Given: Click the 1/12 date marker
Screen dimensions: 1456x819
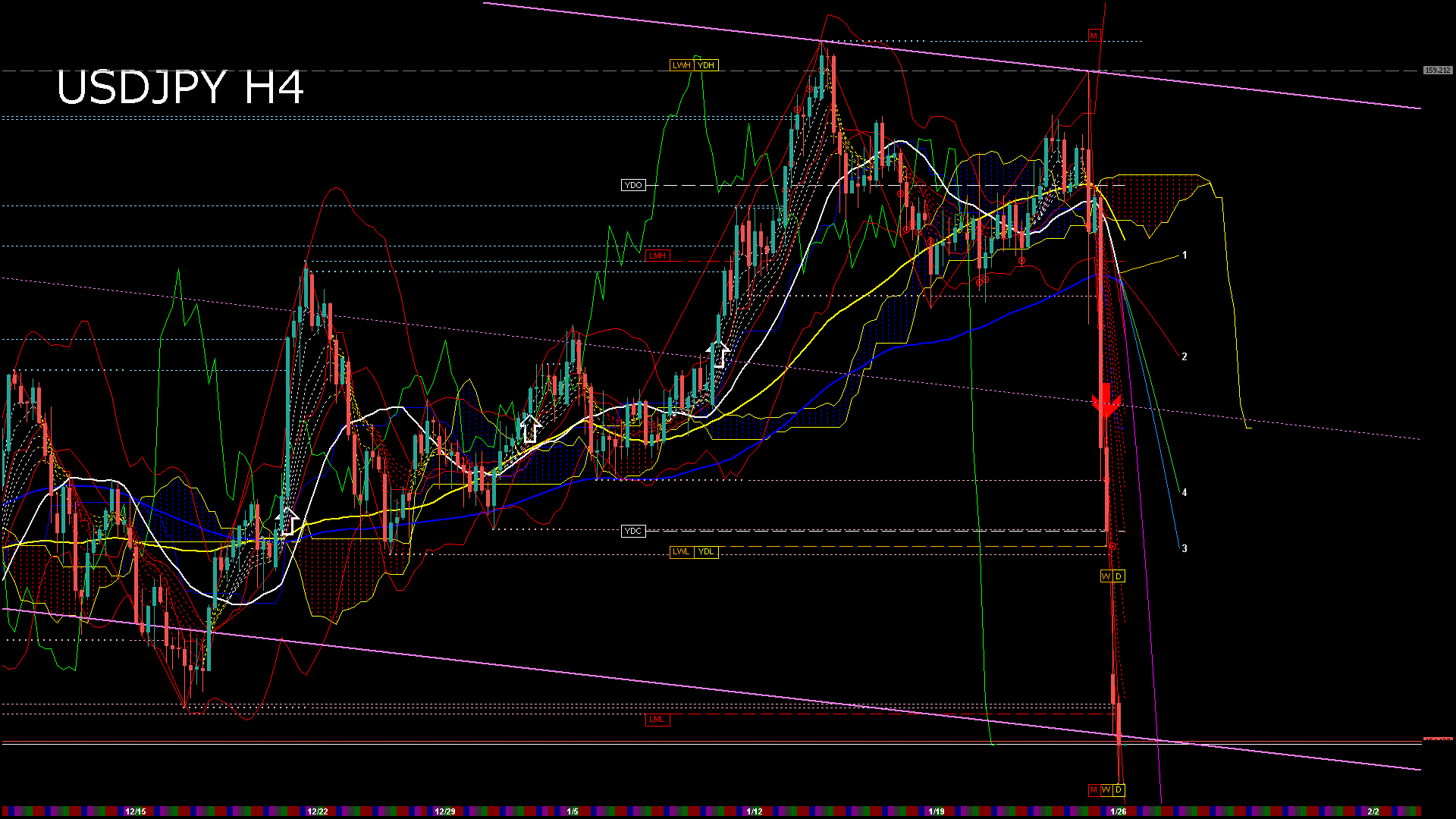Looking at the screenshot, I should [x=755, y=811].
